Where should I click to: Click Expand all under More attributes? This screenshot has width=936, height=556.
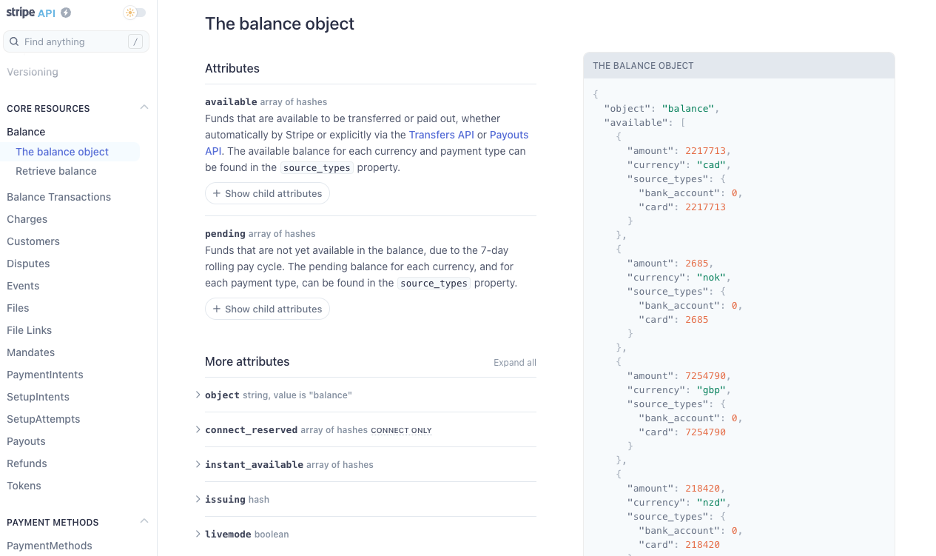515,363
